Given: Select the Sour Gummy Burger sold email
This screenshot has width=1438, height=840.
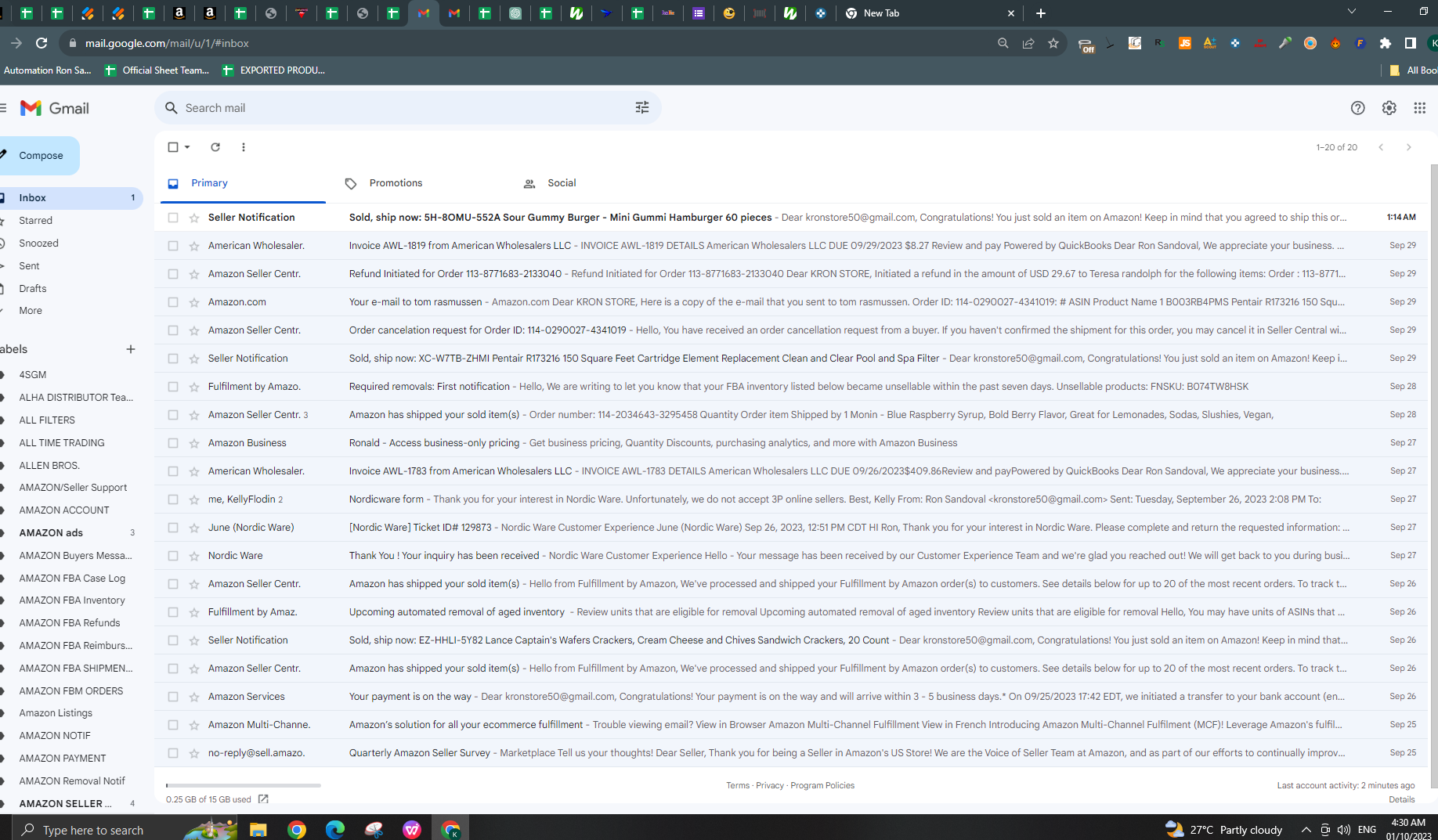Looking at the screenshot, I should pos(173,218).
